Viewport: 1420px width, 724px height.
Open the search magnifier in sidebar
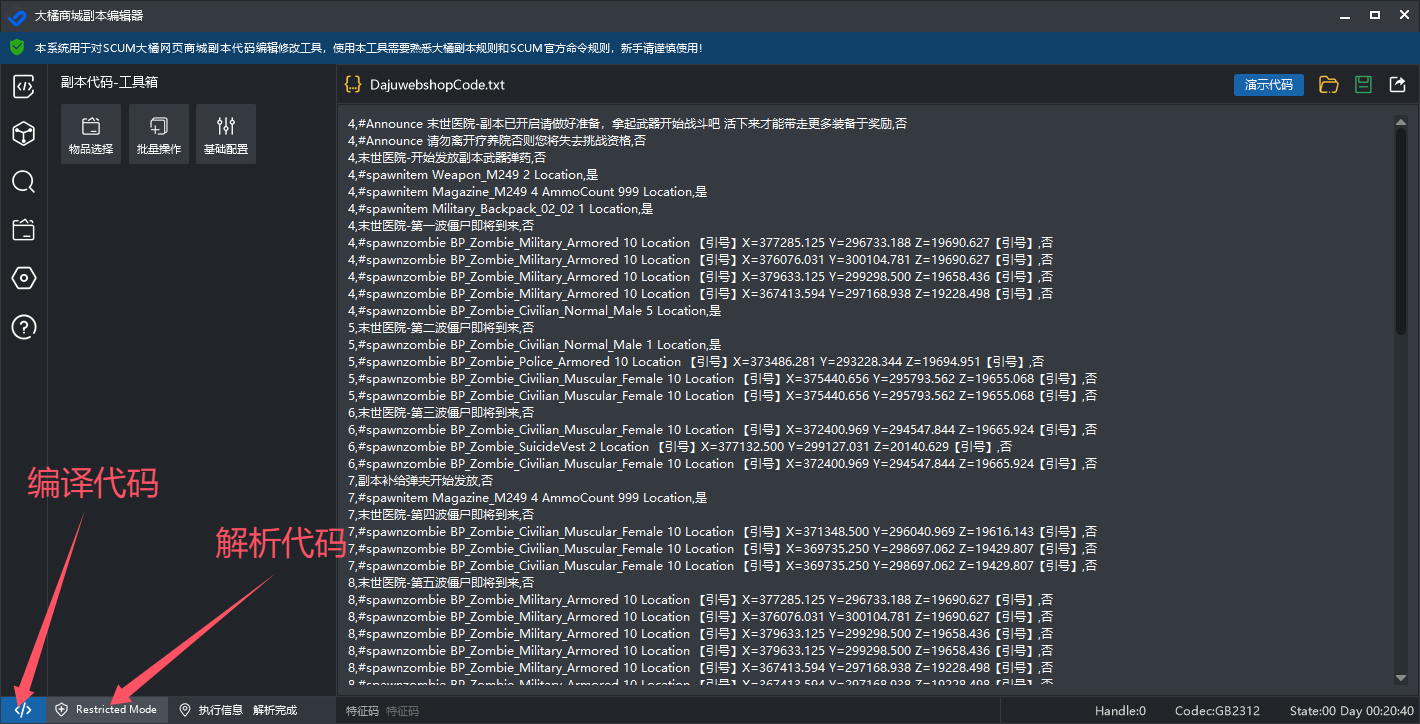24,182
